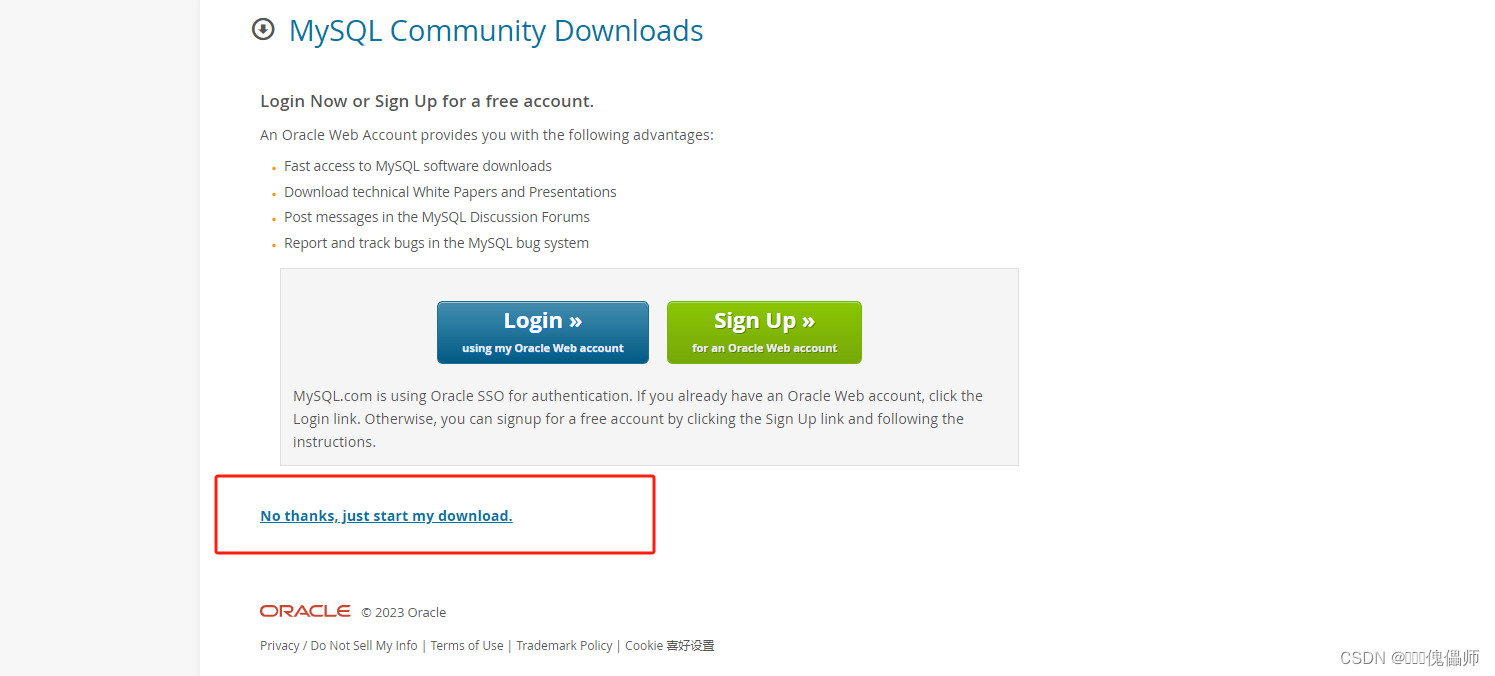Open the Terms of Use footer link
This screenshot has width=1495, height=676.
[467, 646]
